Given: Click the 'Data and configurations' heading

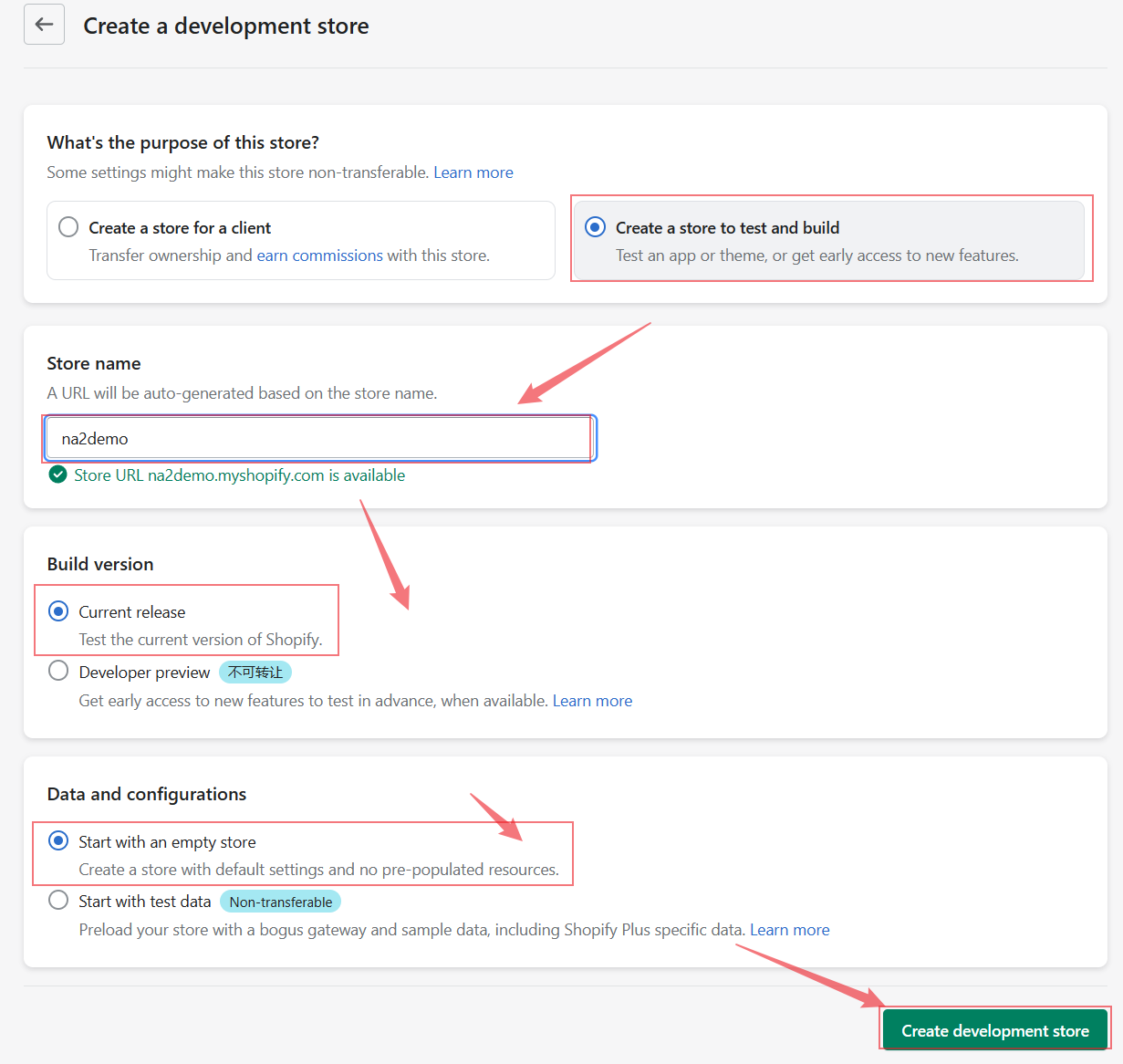Looking at the screenshot, I should click(147, 794).
